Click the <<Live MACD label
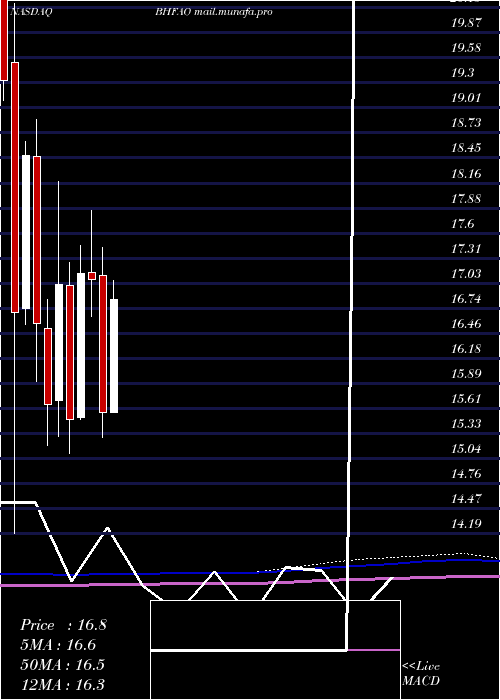 [x=421, y=673]
